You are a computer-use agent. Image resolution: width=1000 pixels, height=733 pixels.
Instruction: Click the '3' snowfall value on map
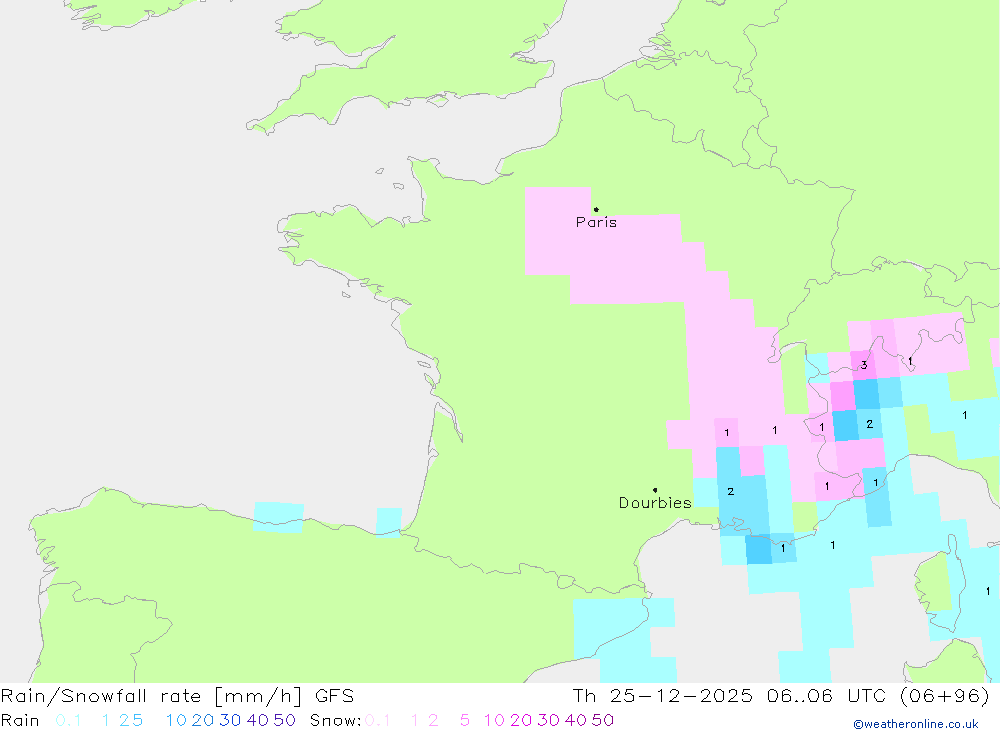coord(864,365)
